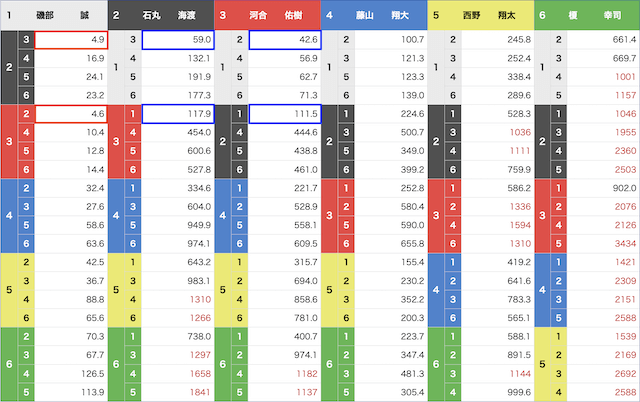Screen dimensions: 640x402
Task: Click boat 1 header 磯部 誠
Action: pyautogui.click(x=54, y=16)
